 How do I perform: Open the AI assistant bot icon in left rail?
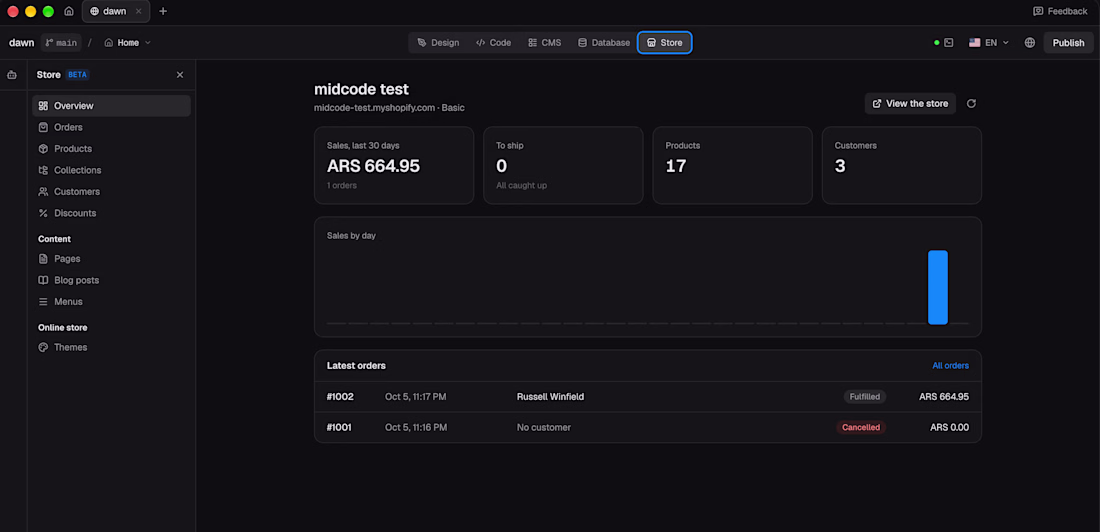(12, 74)
